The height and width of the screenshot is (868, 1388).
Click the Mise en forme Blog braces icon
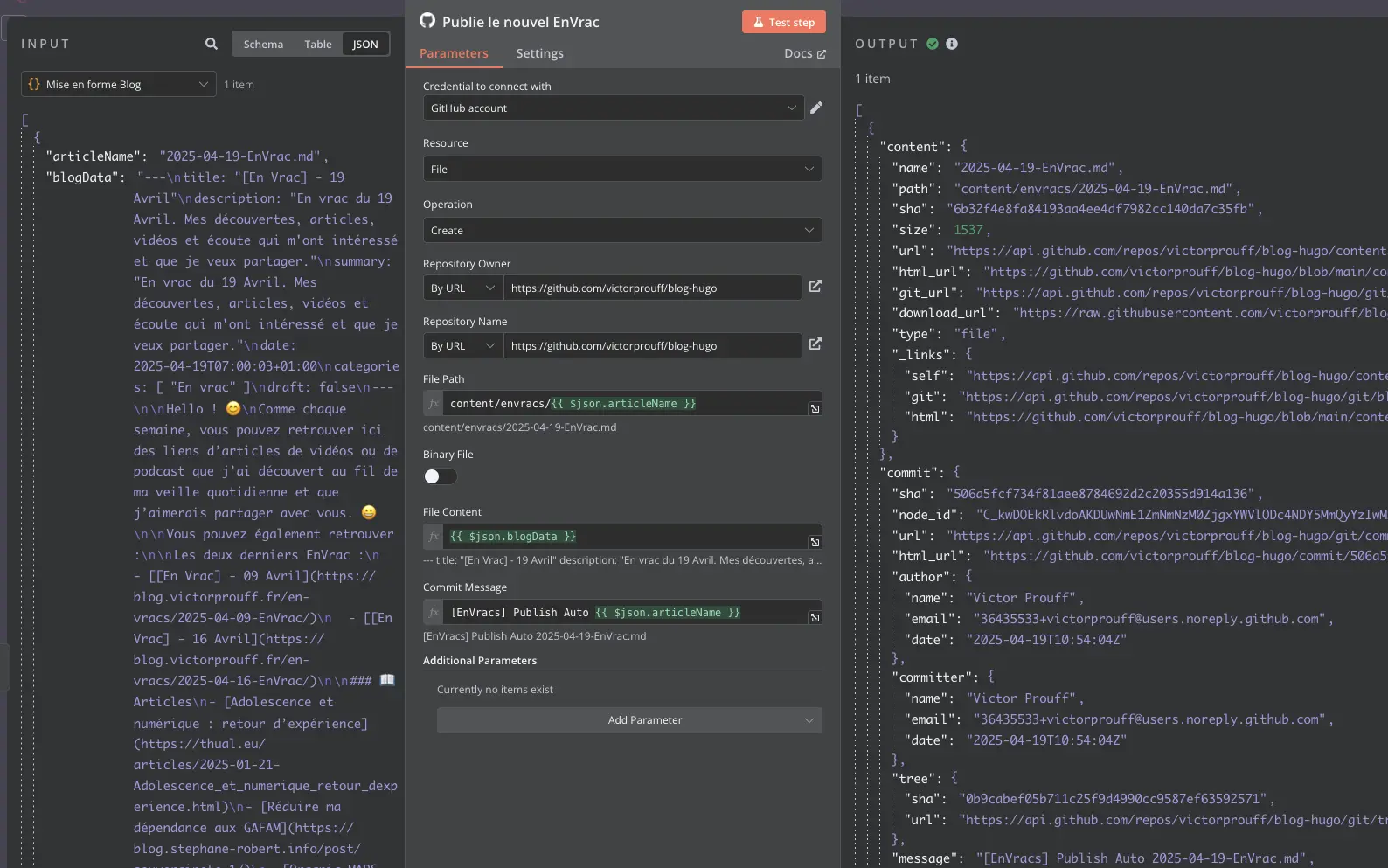pyautogui.click(x=34, y=84)
